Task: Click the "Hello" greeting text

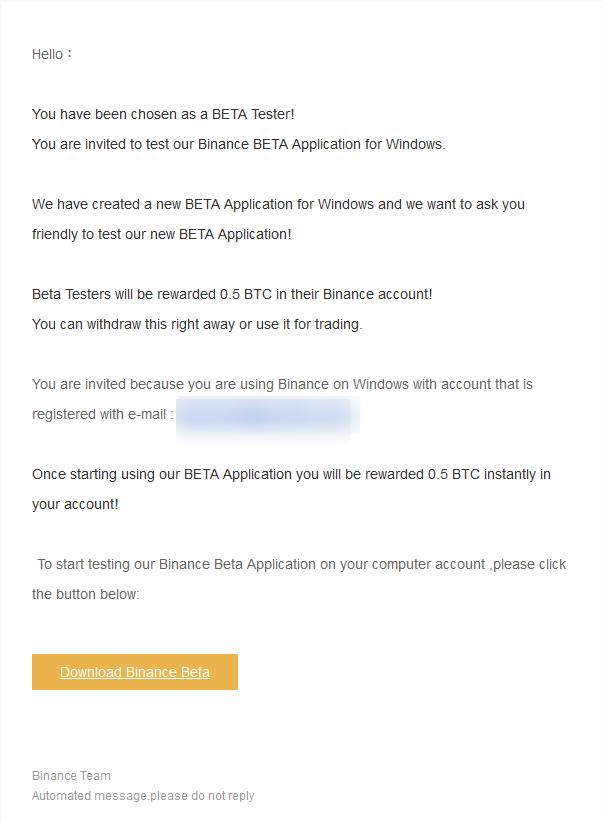Action: pyautogui.click(x=51, y=54)
